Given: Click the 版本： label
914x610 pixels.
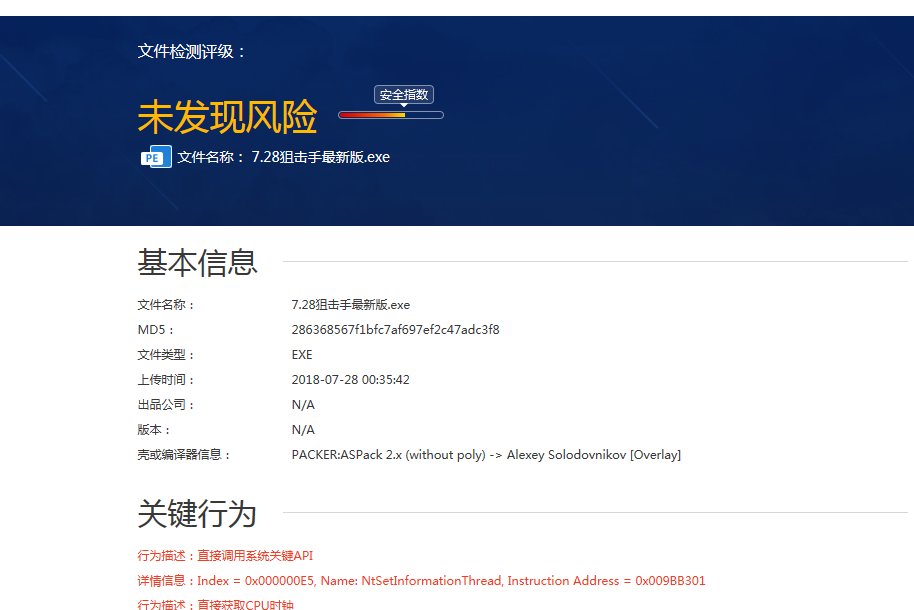Looking at the screenshot, I should coord(154,430).
